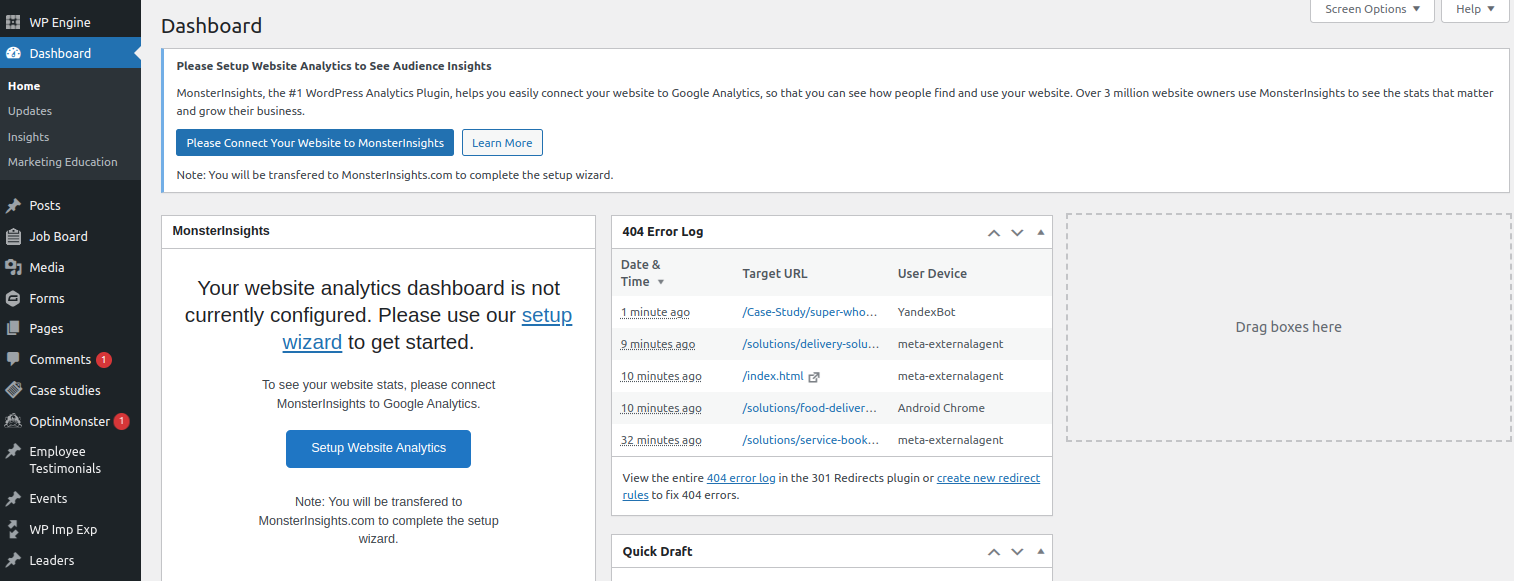
Task: Open the /Case-Study/super-who... target URL
Action: click(x=810, y=312)
